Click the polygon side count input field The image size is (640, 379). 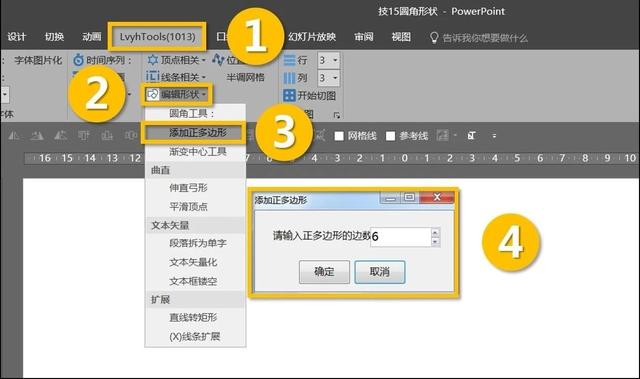tap(400, 237)
